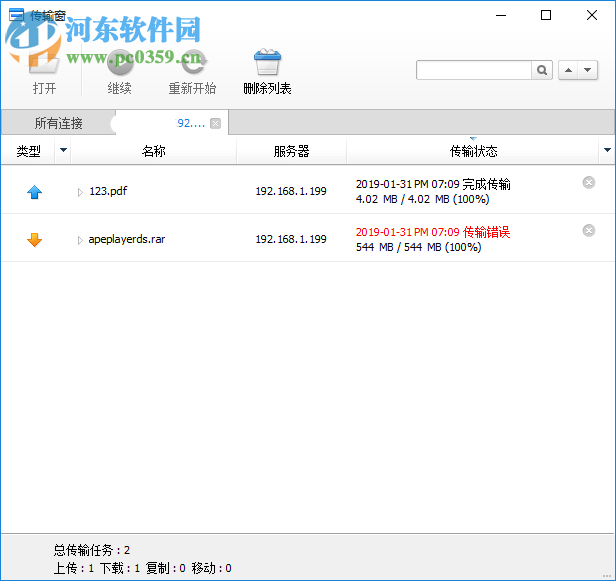Focus the search input field
The width and height of the screenshot is (616, 581).
pyautogui.click(x=474, y=70)
